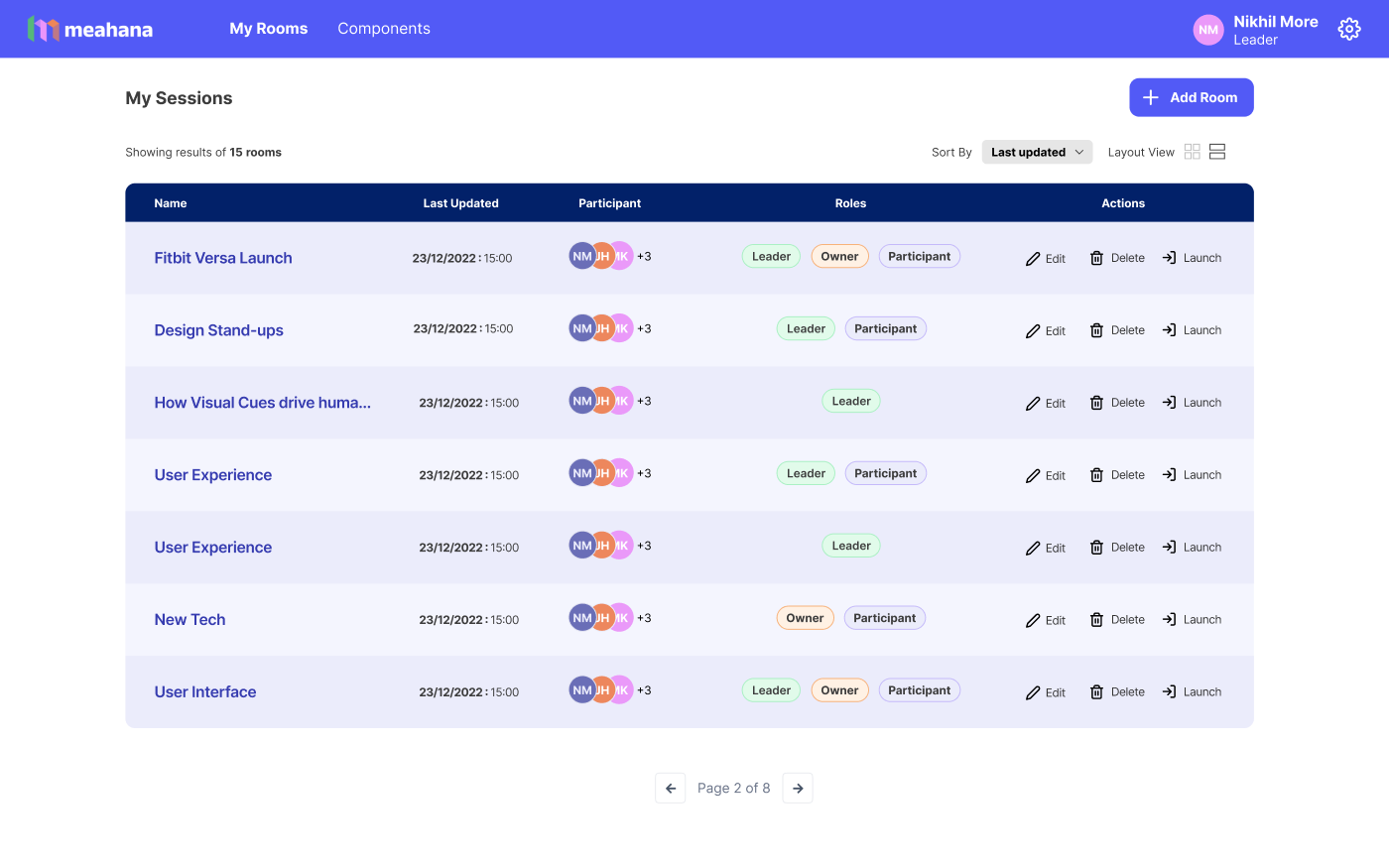This screenshot has height=868, width=1389.
Task: Open the Components tab
Action: coord(384,29)
